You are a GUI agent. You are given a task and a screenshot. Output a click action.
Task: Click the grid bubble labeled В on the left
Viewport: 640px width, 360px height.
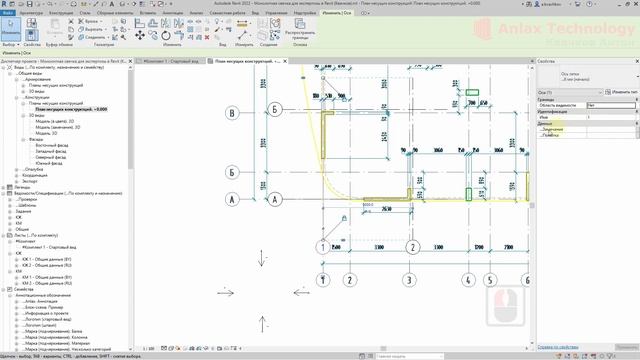pos(232,113)
